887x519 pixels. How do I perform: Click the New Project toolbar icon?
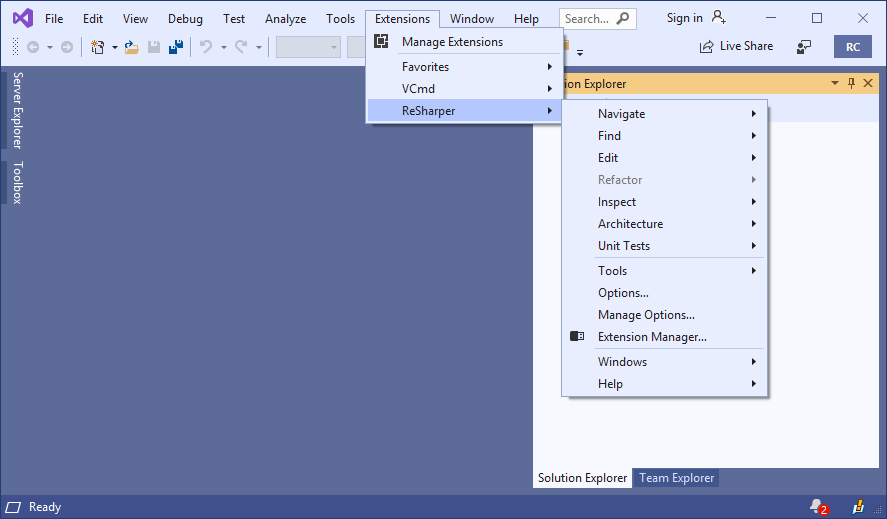[x=98, y=47]
